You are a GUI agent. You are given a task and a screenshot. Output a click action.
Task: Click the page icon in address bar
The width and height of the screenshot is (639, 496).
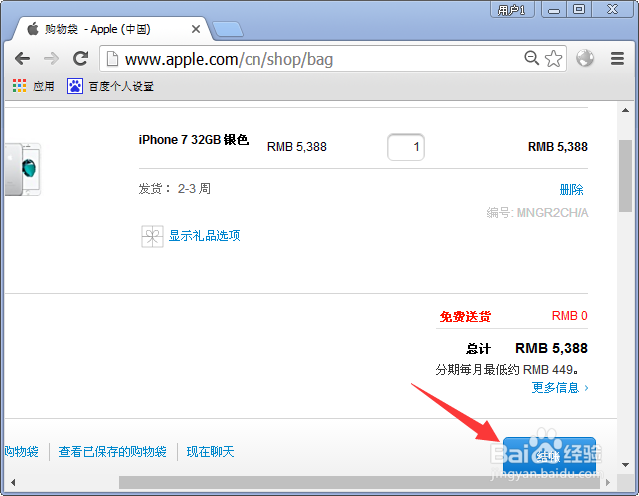(112, 59)
